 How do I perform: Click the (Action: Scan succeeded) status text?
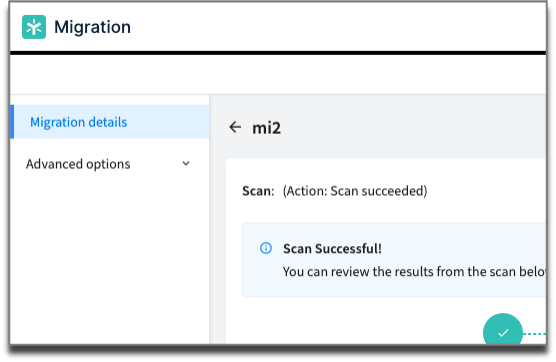[355, 191]
